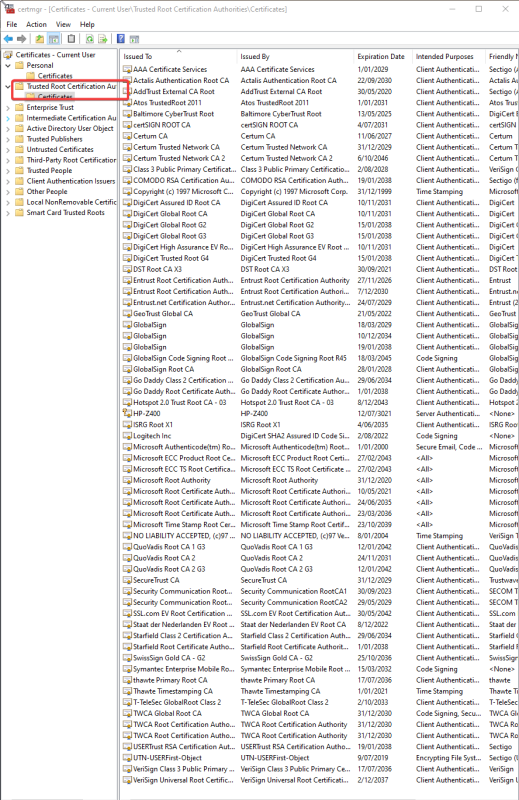This screenshot has width=519, height=800.
Task: Expand the Client Authentication Issuers node
Action: pos(8,181)
